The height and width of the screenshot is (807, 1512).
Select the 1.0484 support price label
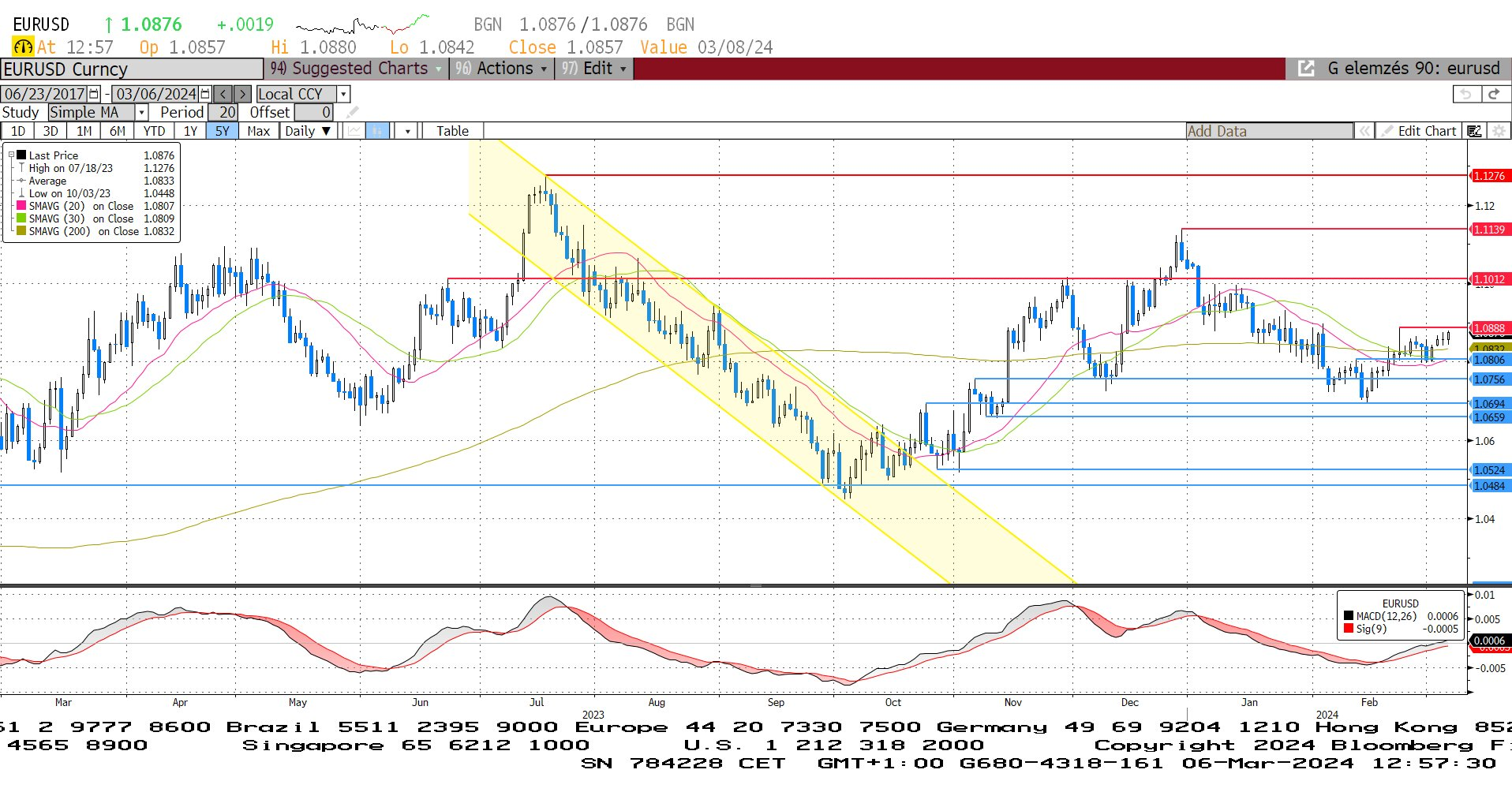point(1490,486)
